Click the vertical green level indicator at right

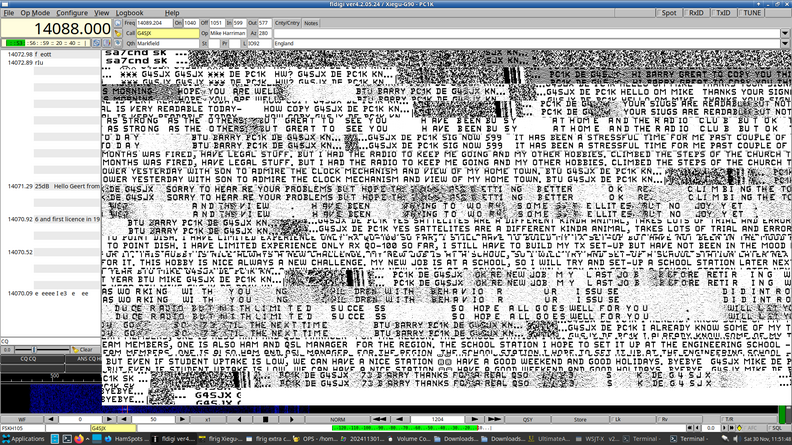(x=783, y=415)
